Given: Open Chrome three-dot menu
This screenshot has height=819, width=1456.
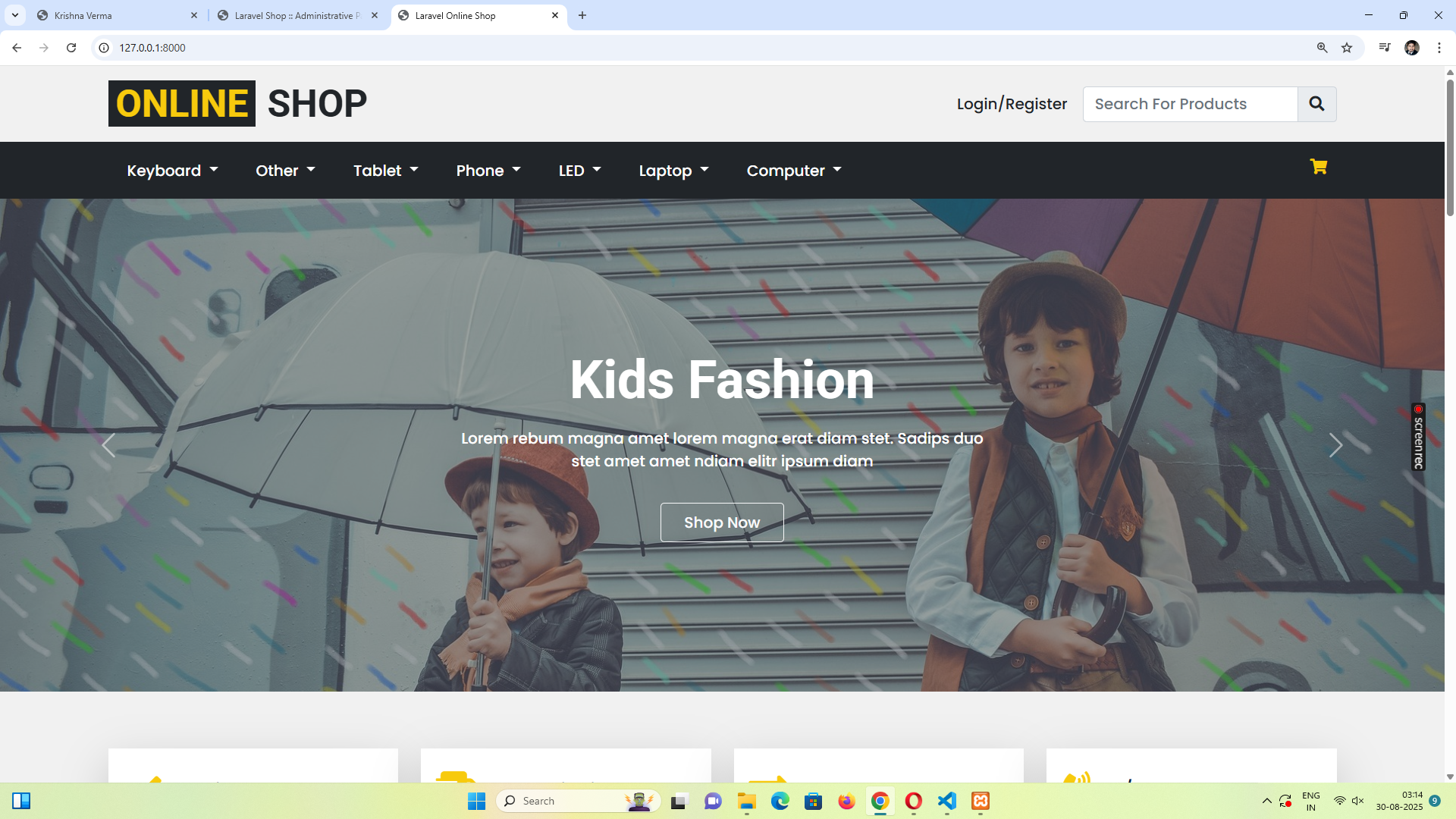Looking at the screenshot, I should click(1439, 48).
